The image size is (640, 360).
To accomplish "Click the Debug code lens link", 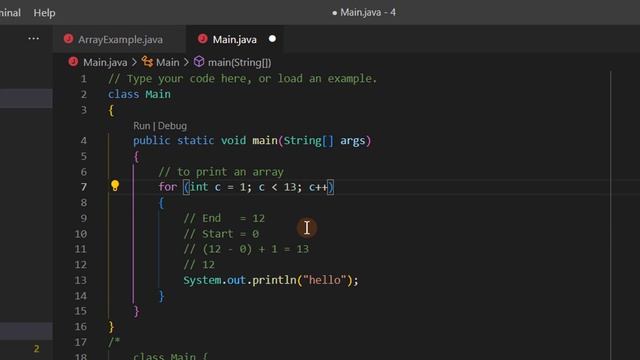I will [x=172, y=126].
